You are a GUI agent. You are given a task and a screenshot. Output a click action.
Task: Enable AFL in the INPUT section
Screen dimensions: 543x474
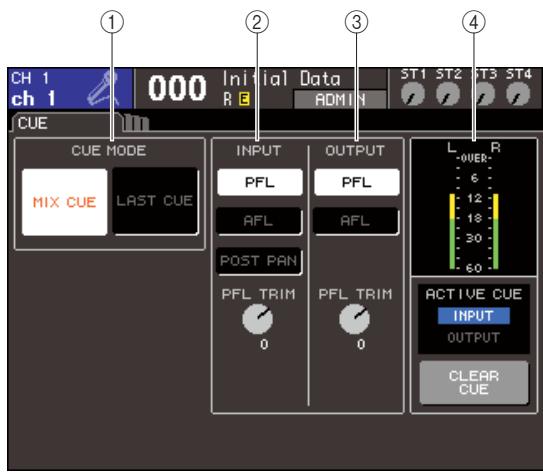point(259,221)
